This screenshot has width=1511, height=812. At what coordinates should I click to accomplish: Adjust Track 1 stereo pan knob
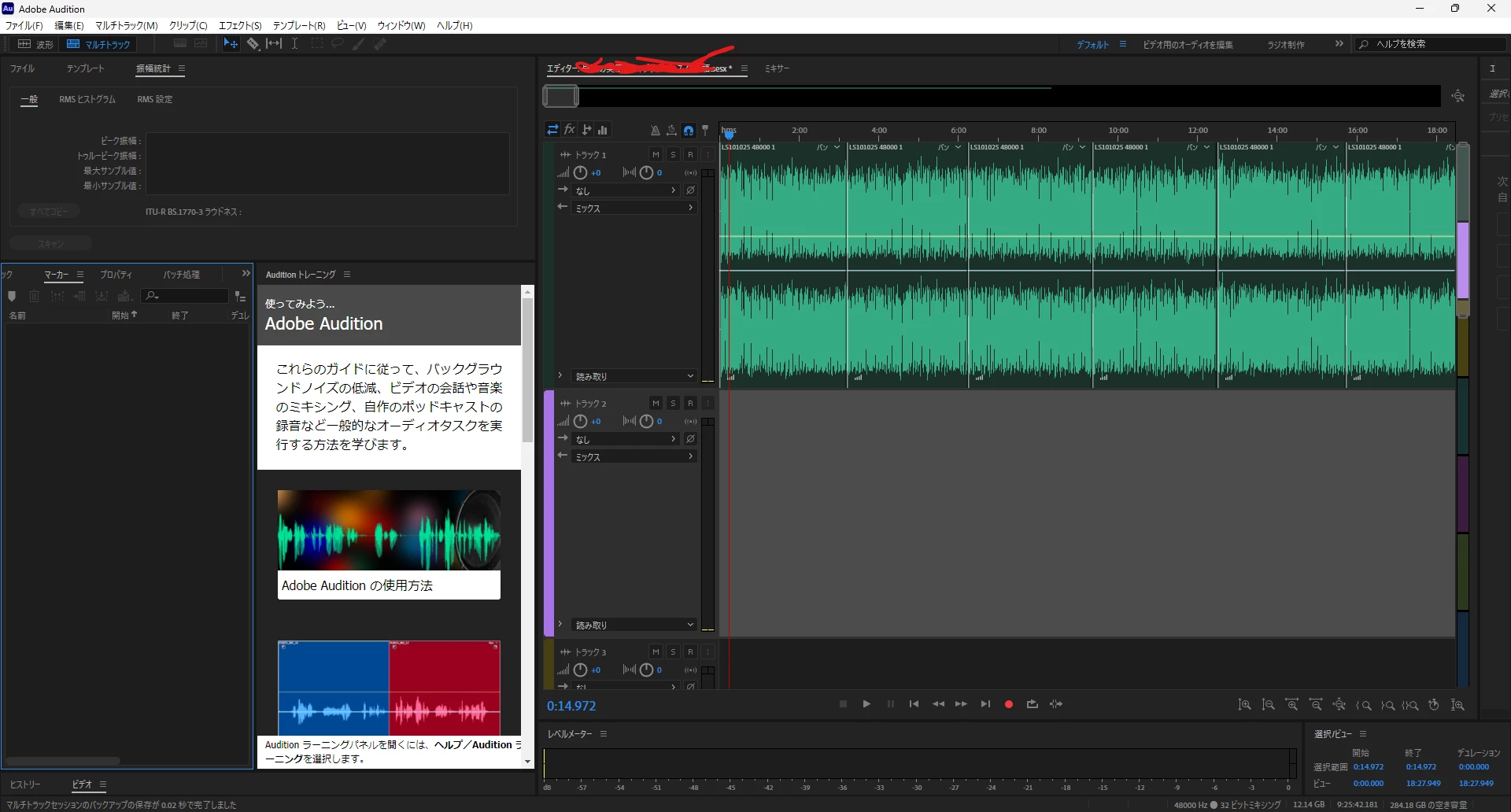click(646, 172)
